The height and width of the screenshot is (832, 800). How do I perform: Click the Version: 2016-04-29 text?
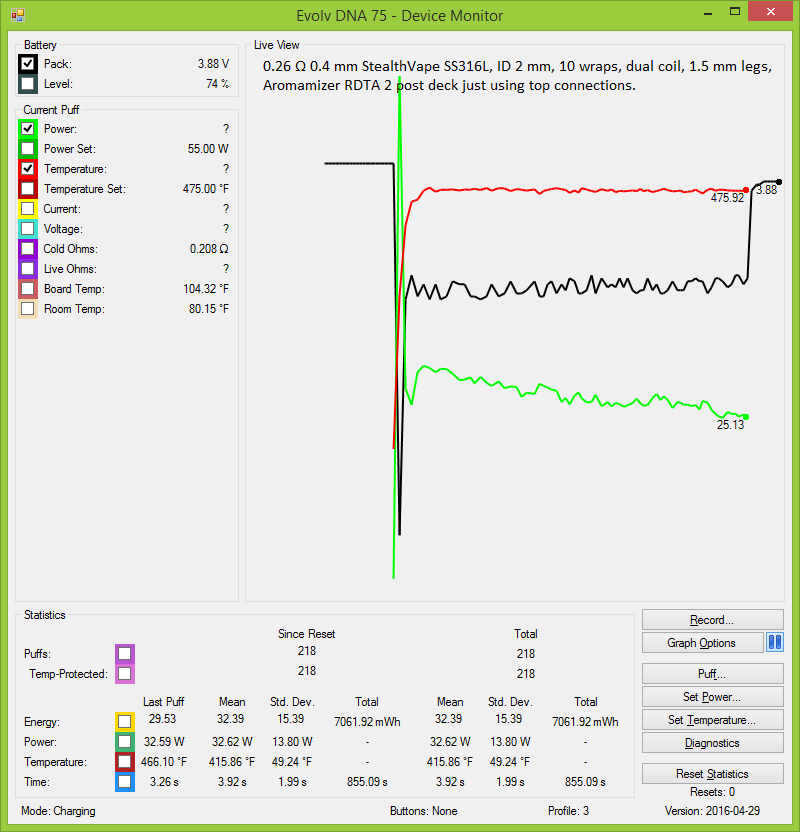712,811
